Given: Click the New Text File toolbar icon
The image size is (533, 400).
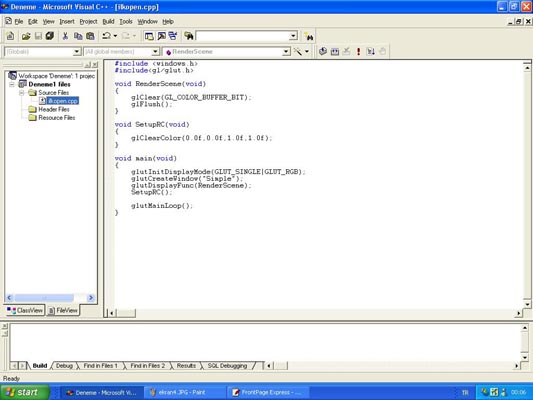Looking at the screenshot, I should 11,36.
